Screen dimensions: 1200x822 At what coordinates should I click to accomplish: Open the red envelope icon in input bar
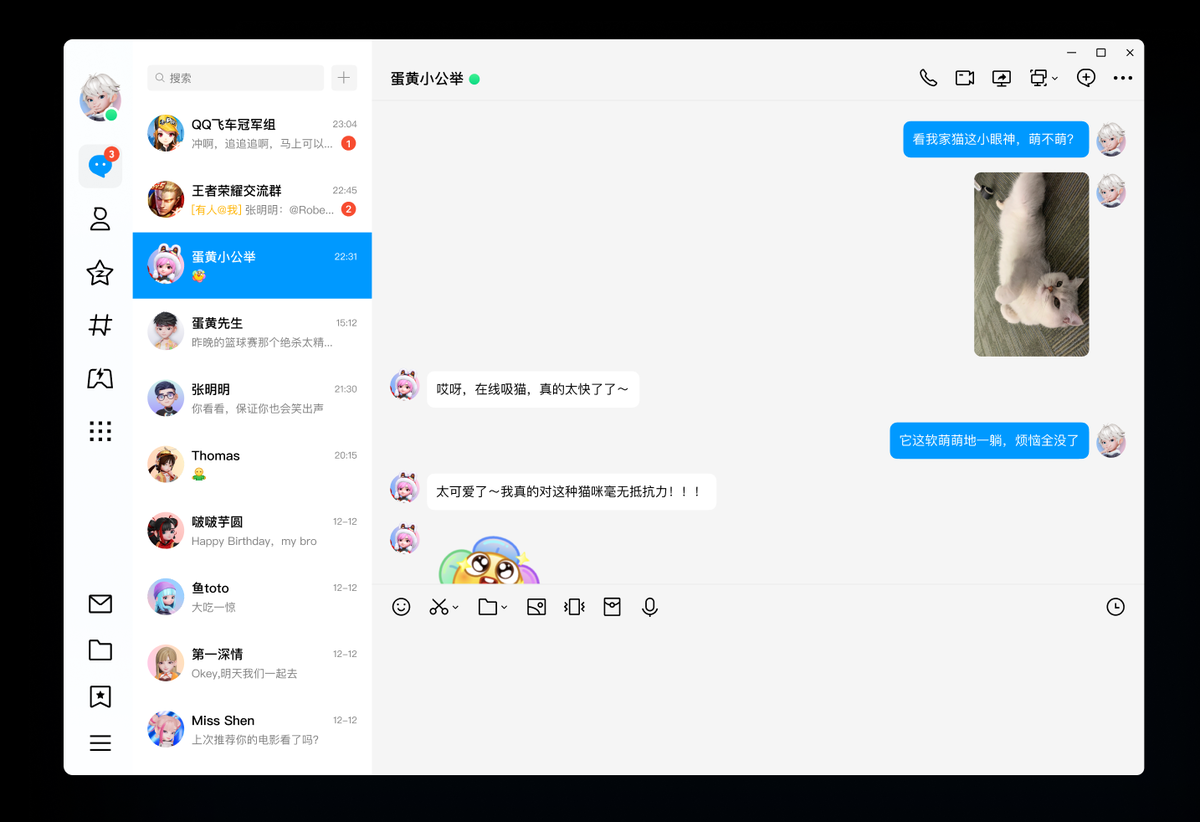pyautogui.click(x=612, y=607)
